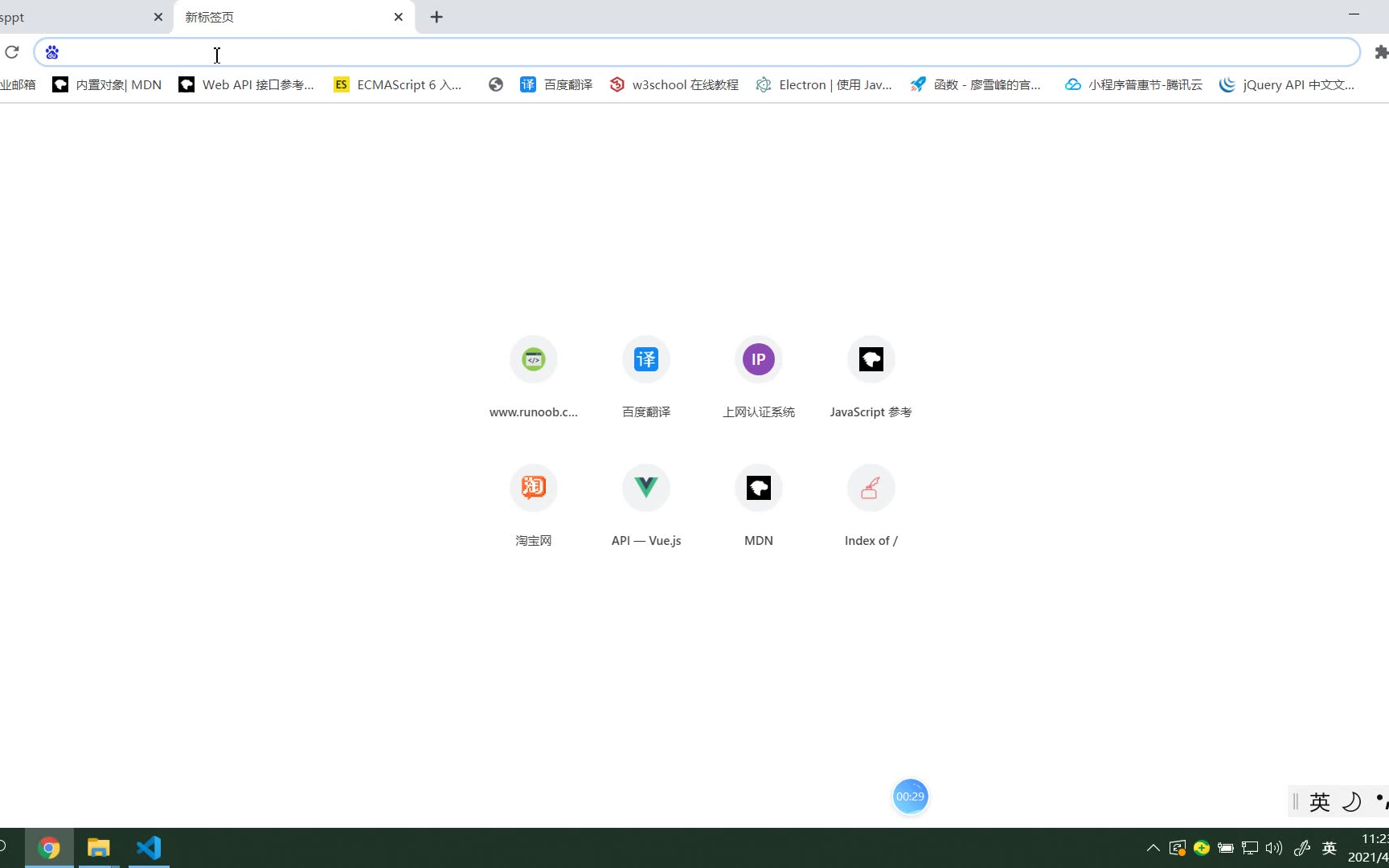
Task: Click the volume speaker tray icon
Action: pyautogui.click(x=1274, y=848)
